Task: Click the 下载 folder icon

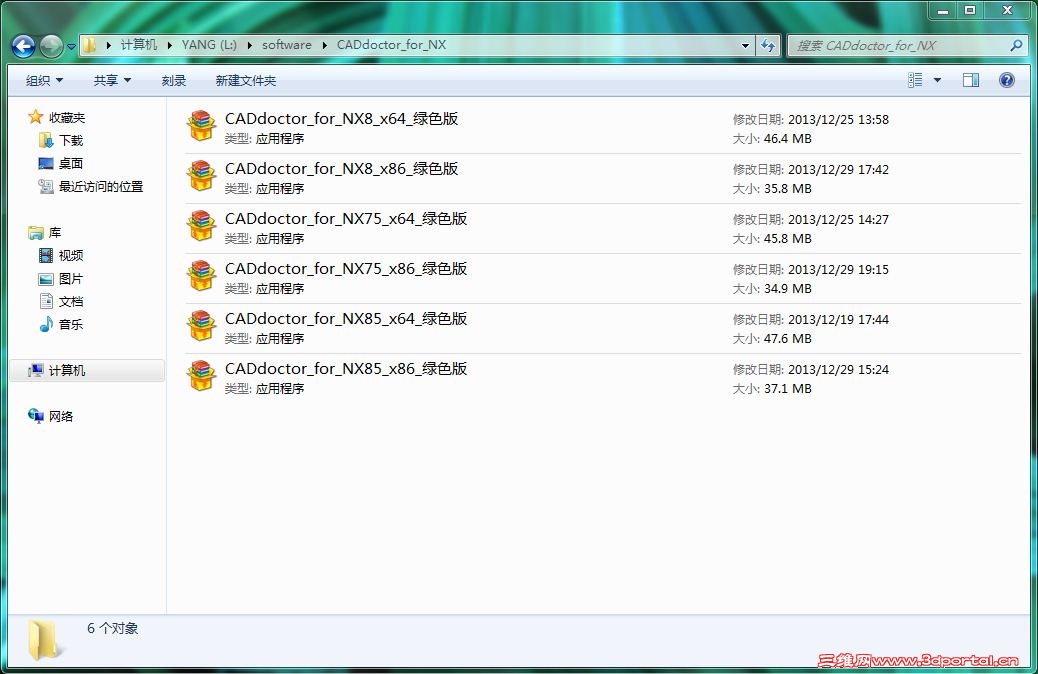Action: click(46, 140)
